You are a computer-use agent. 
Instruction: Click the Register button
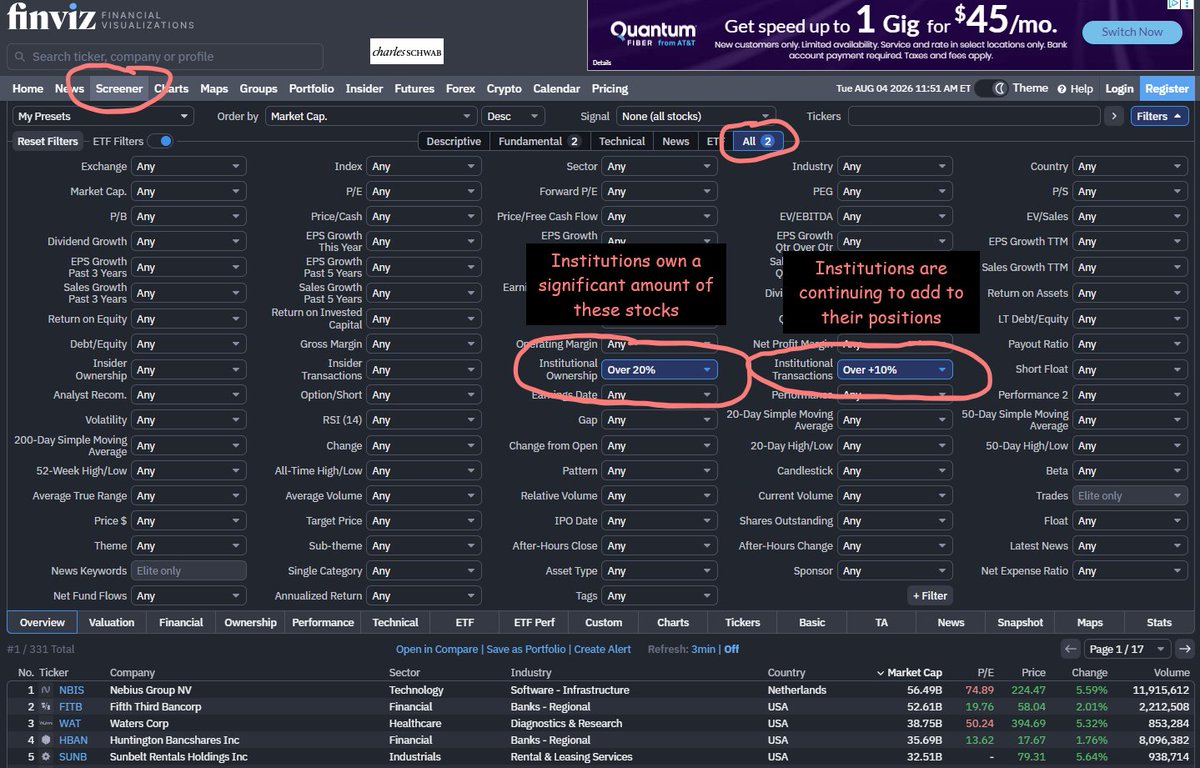tap(1167, 89)
